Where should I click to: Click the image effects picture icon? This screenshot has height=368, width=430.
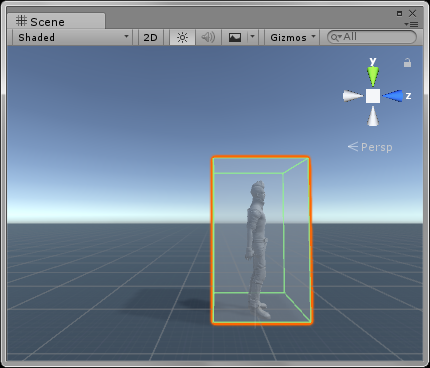pyautogui.click(x=235, y=37)
